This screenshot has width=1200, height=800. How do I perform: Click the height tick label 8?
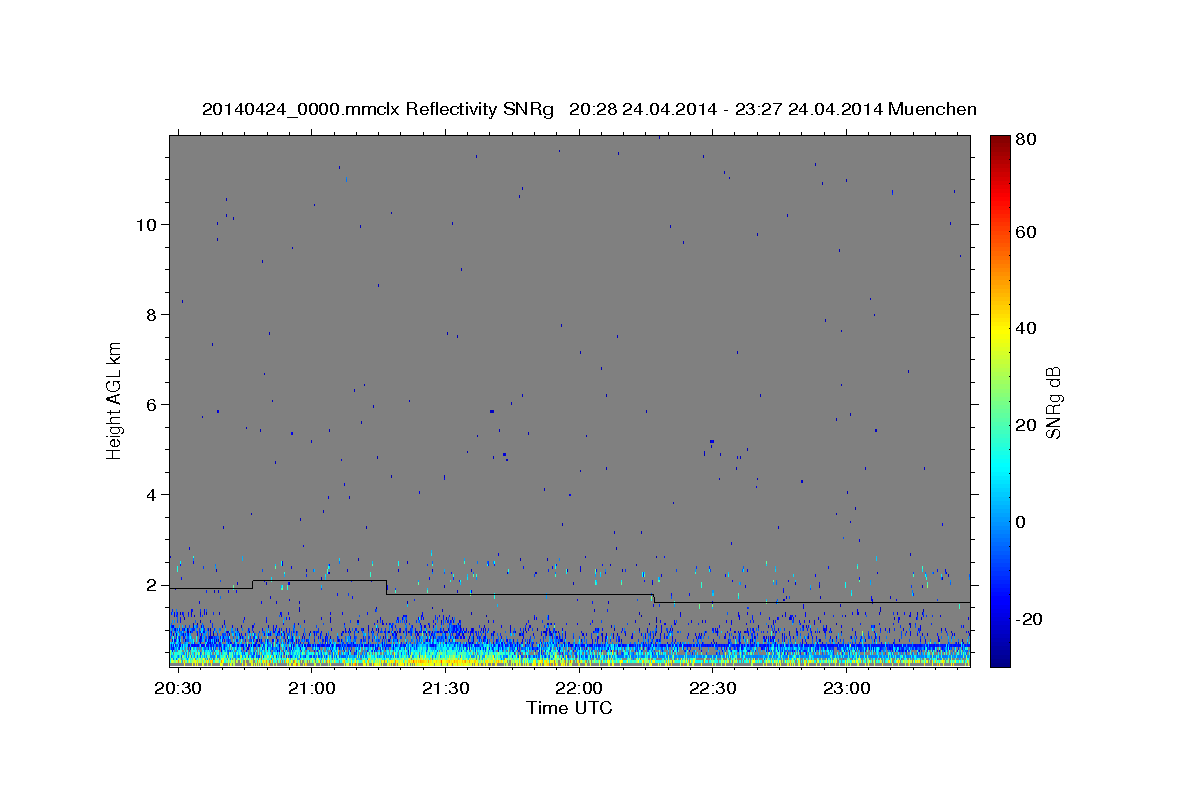(x=152, y=315)
